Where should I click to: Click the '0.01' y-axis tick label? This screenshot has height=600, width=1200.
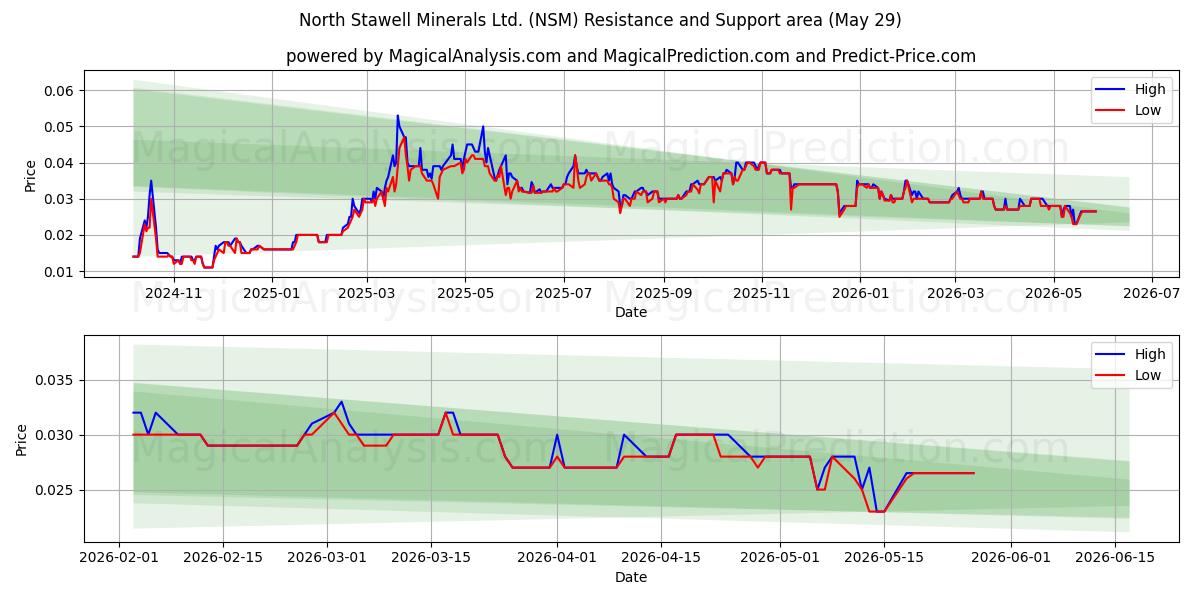[60, 271]
